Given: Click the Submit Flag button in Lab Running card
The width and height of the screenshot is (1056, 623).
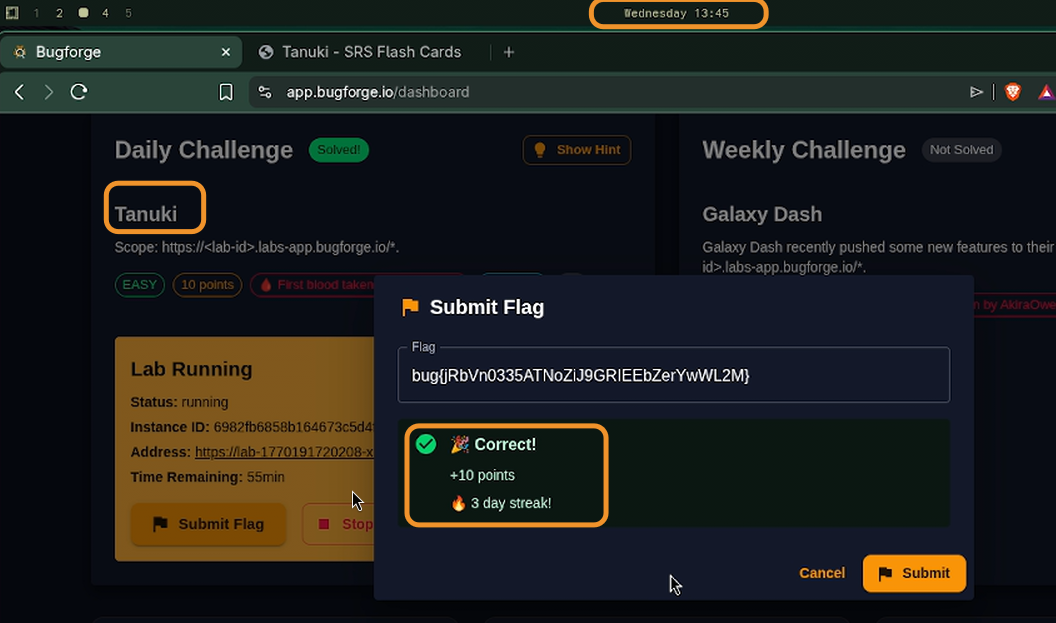Looking at the screenshot, I should (208, 524).
